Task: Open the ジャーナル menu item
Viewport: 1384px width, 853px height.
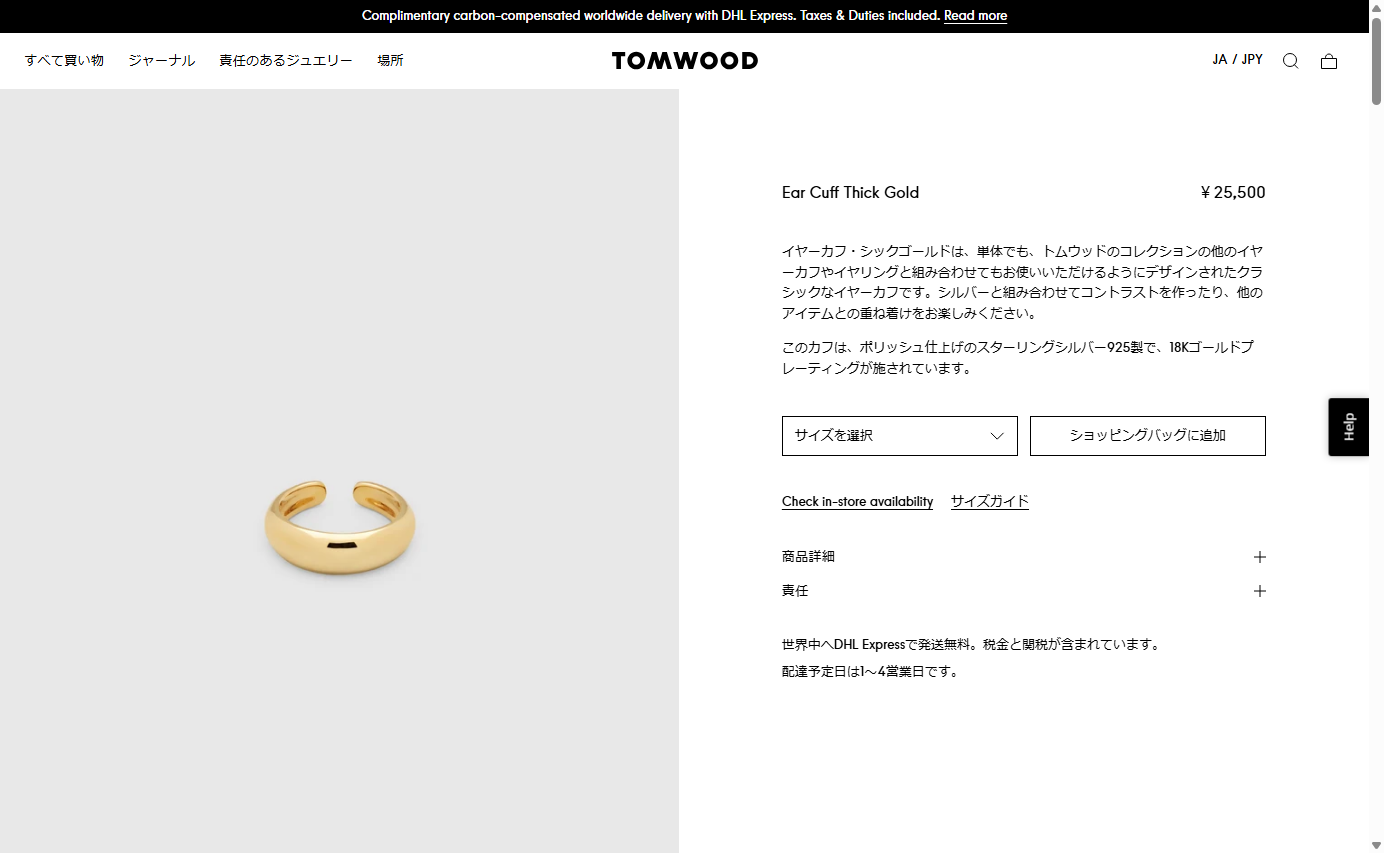Action: pyautogui.click(x=161, y=60)
